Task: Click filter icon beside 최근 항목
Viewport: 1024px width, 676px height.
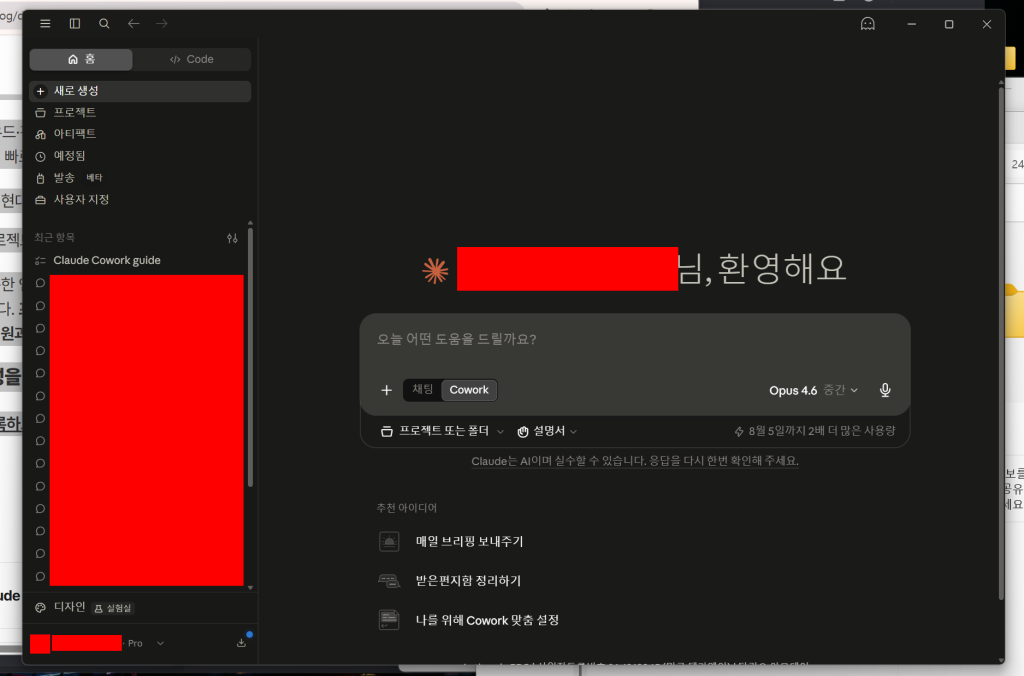Action: click(x=232, y=238)
